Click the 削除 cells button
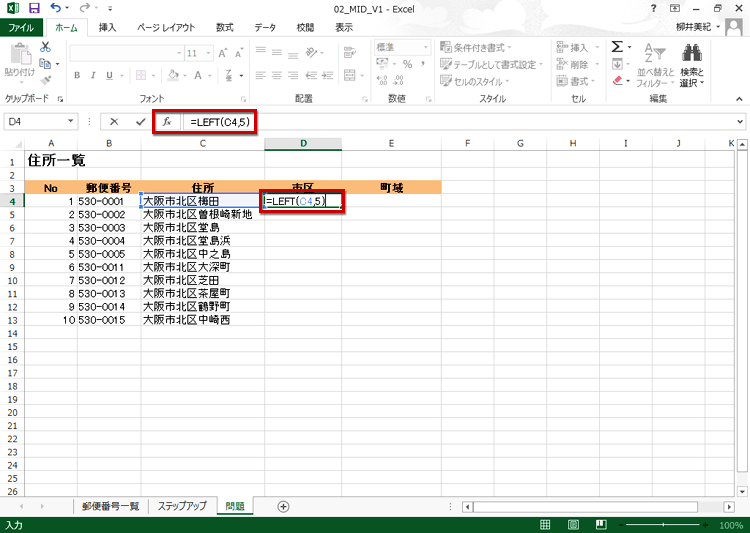Viewport: 750px width, 533px height. click(x=578, y=64)
